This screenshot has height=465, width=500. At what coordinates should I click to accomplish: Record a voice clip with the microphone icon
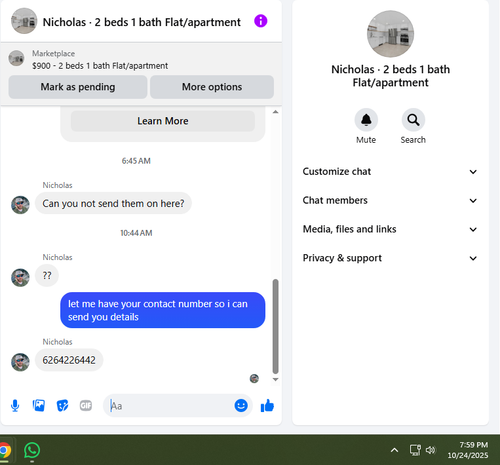pos(15,406)
